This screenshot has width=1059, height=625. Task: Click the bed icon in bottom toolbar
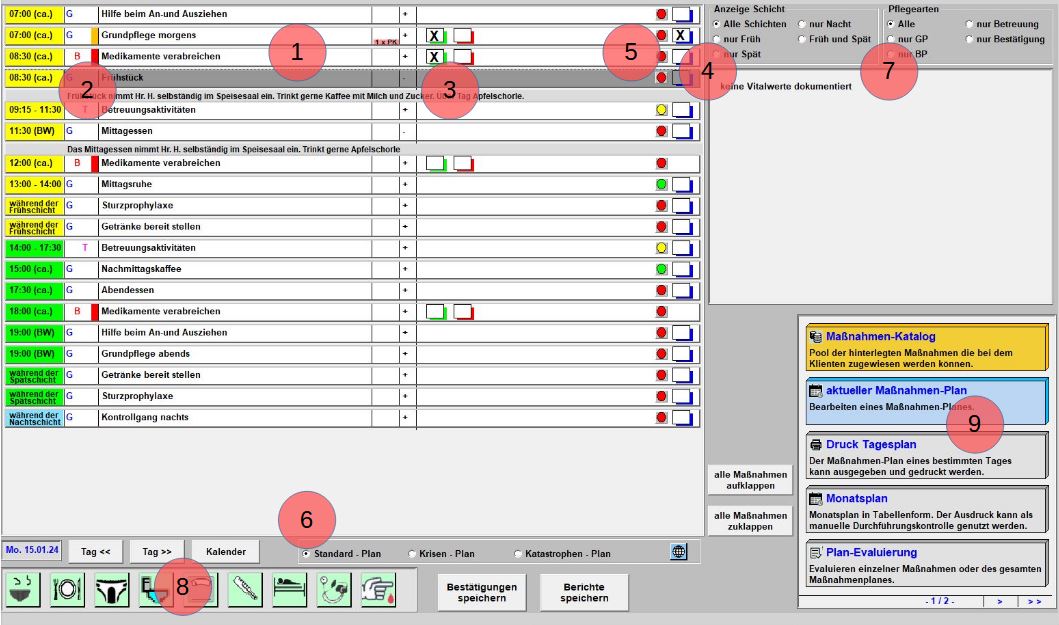pyautogui.click(x=291, y=590)
